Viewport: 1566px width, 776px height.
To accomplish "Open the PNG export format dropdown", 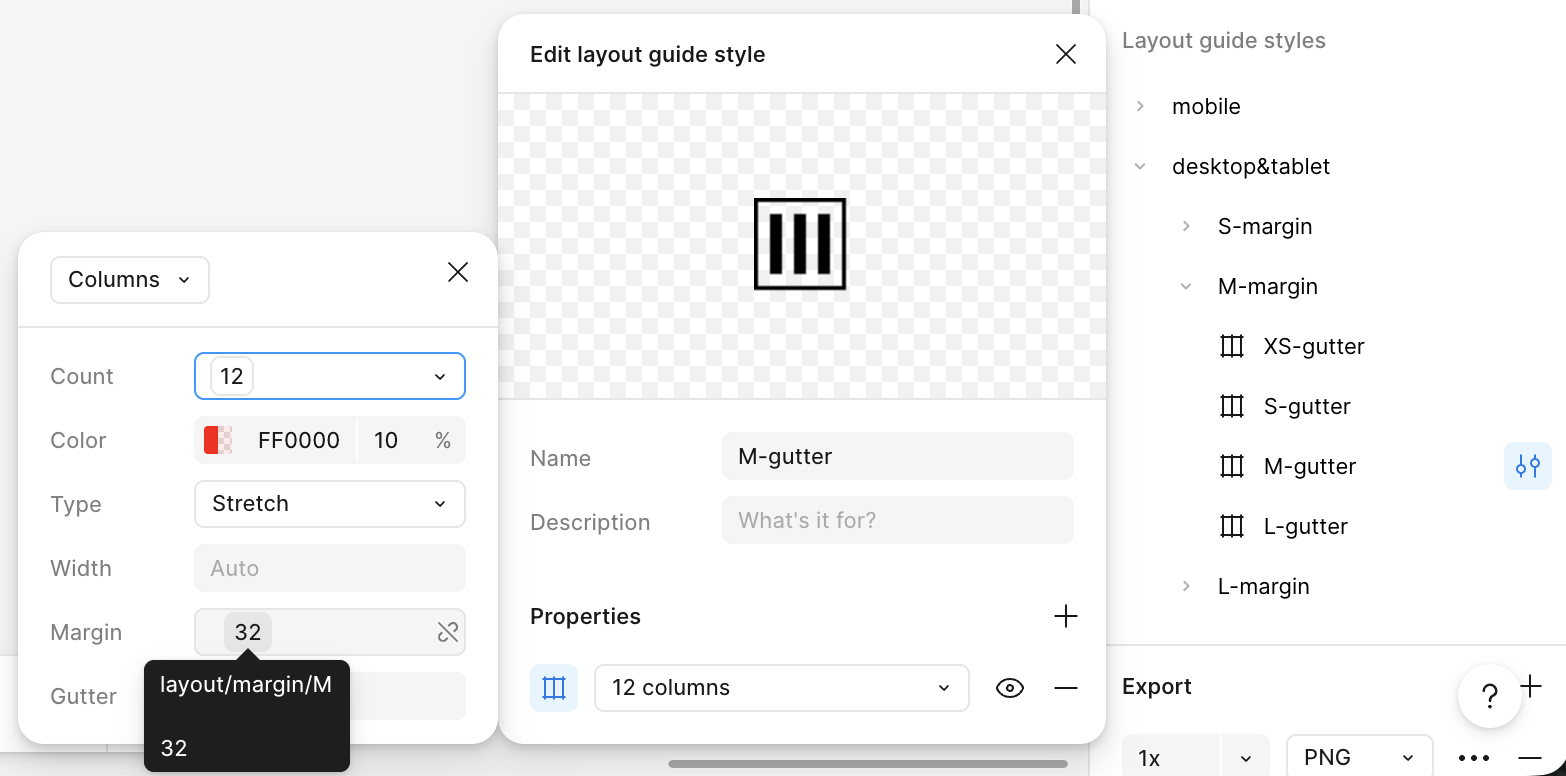I will (x=1359, y=757).
